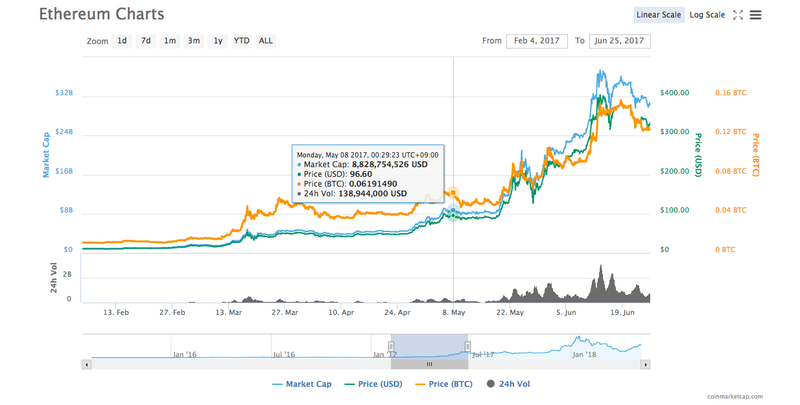Viewport: 800px width, 405px height.
Task: Set zoom range to 1y
Action: coord(218,41)
